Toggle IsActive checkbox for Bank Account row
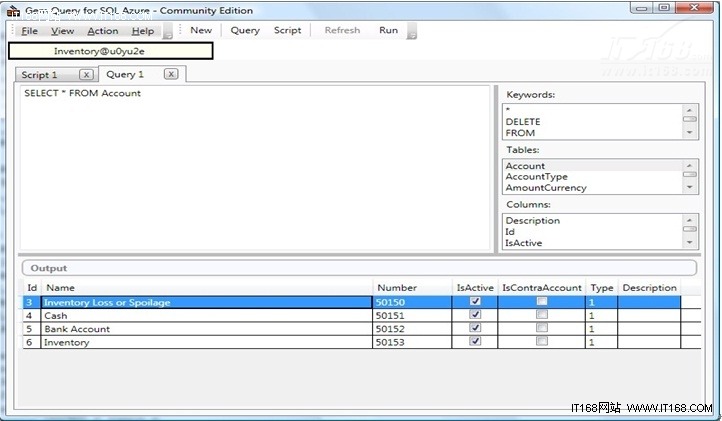Image resolution: width=722 pixels, height=421 pixels. click(x=475, y=328)
